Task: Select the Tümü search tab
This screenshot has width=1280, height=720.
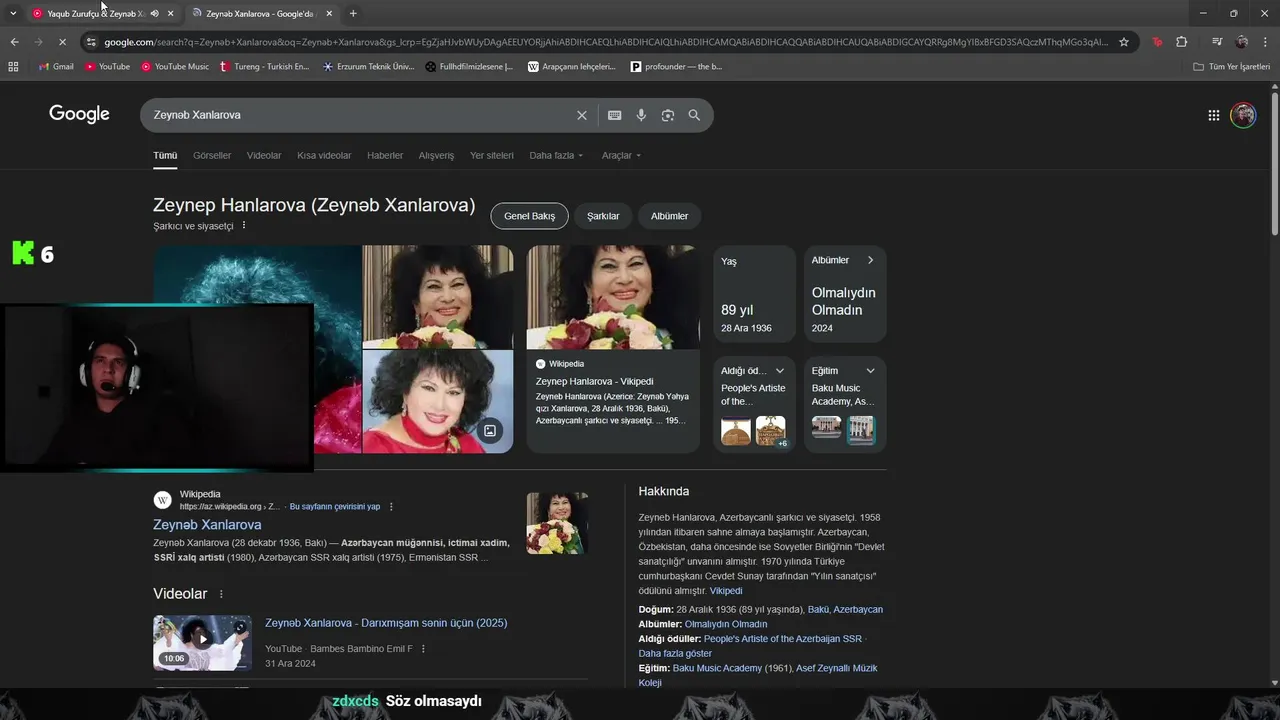Action: point(165,155)
